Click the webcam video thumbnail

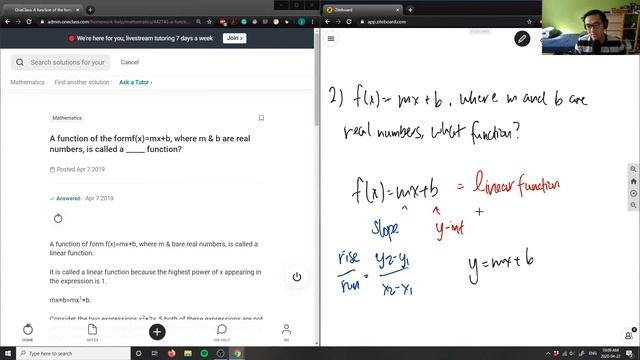point(591,27)
